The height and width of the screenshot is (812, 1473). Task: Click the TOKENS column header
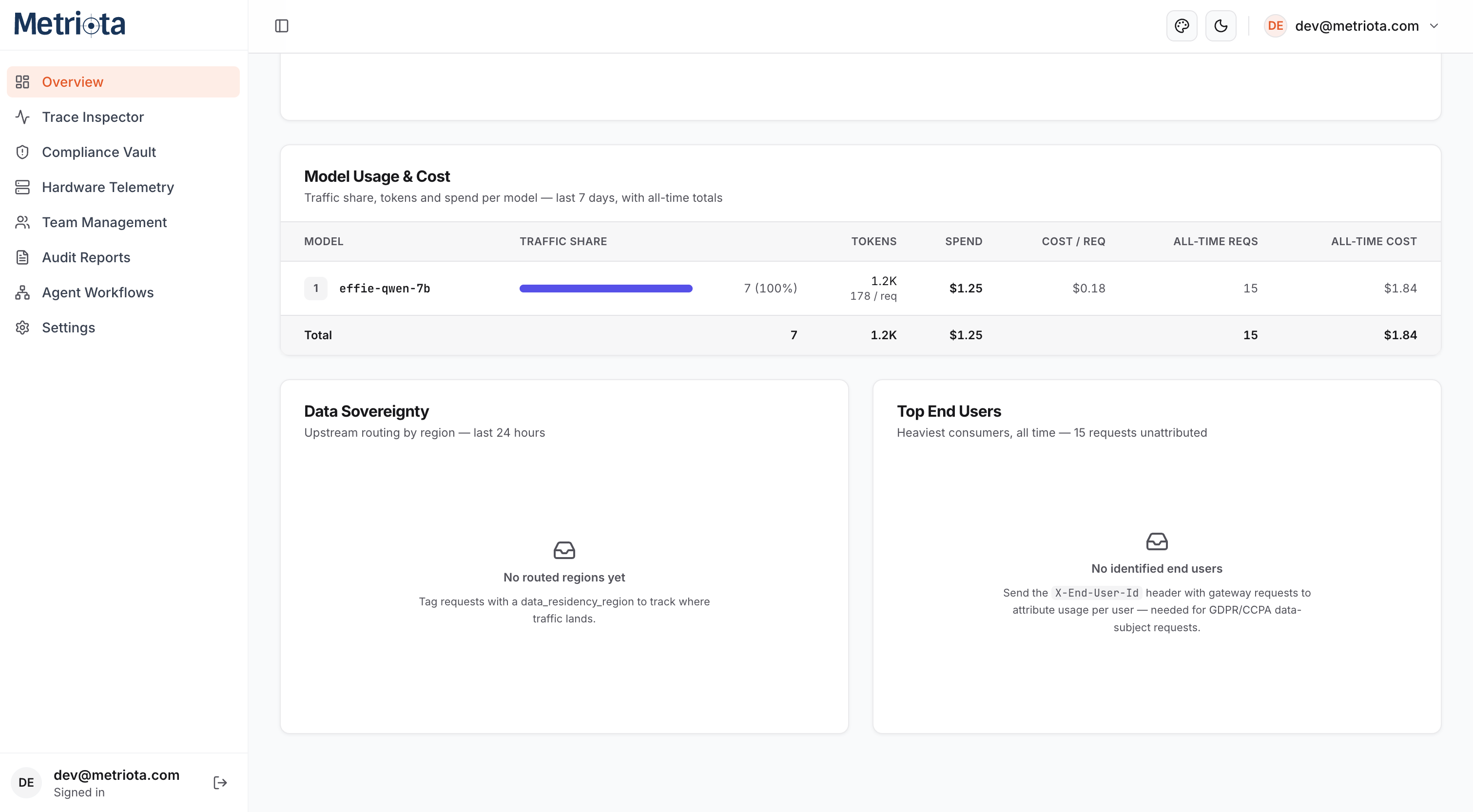click(874, 241)
